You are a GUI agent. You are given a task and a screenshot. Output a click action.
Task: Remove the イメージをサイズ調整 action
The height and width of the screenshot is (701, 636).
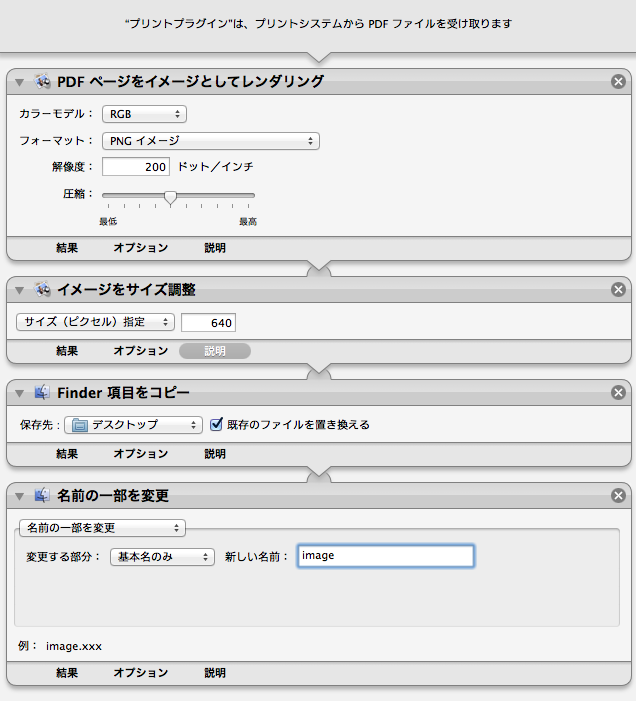coord(618,290)
